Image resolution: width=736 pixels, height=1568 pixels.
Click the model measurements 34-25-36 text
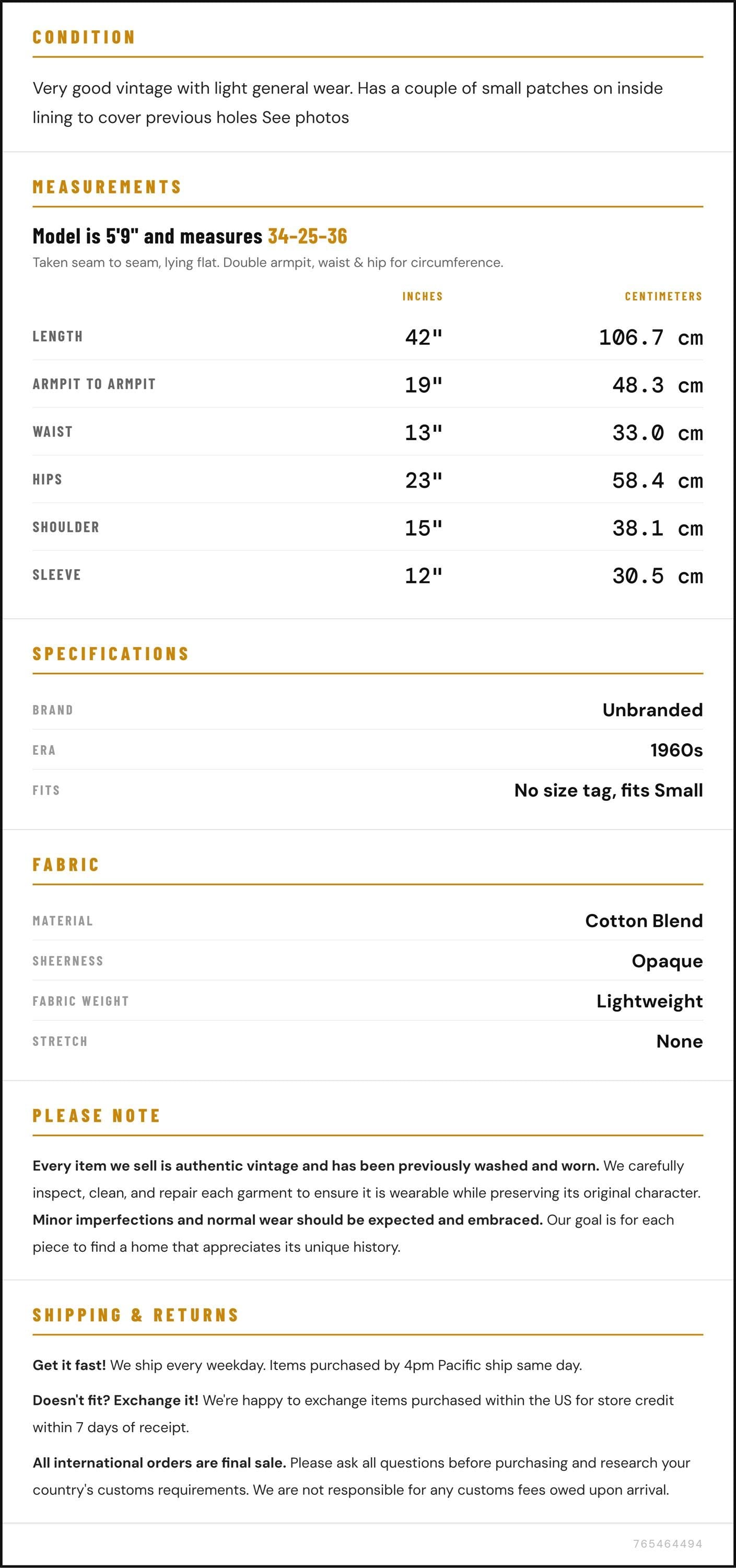coord(307,236)
